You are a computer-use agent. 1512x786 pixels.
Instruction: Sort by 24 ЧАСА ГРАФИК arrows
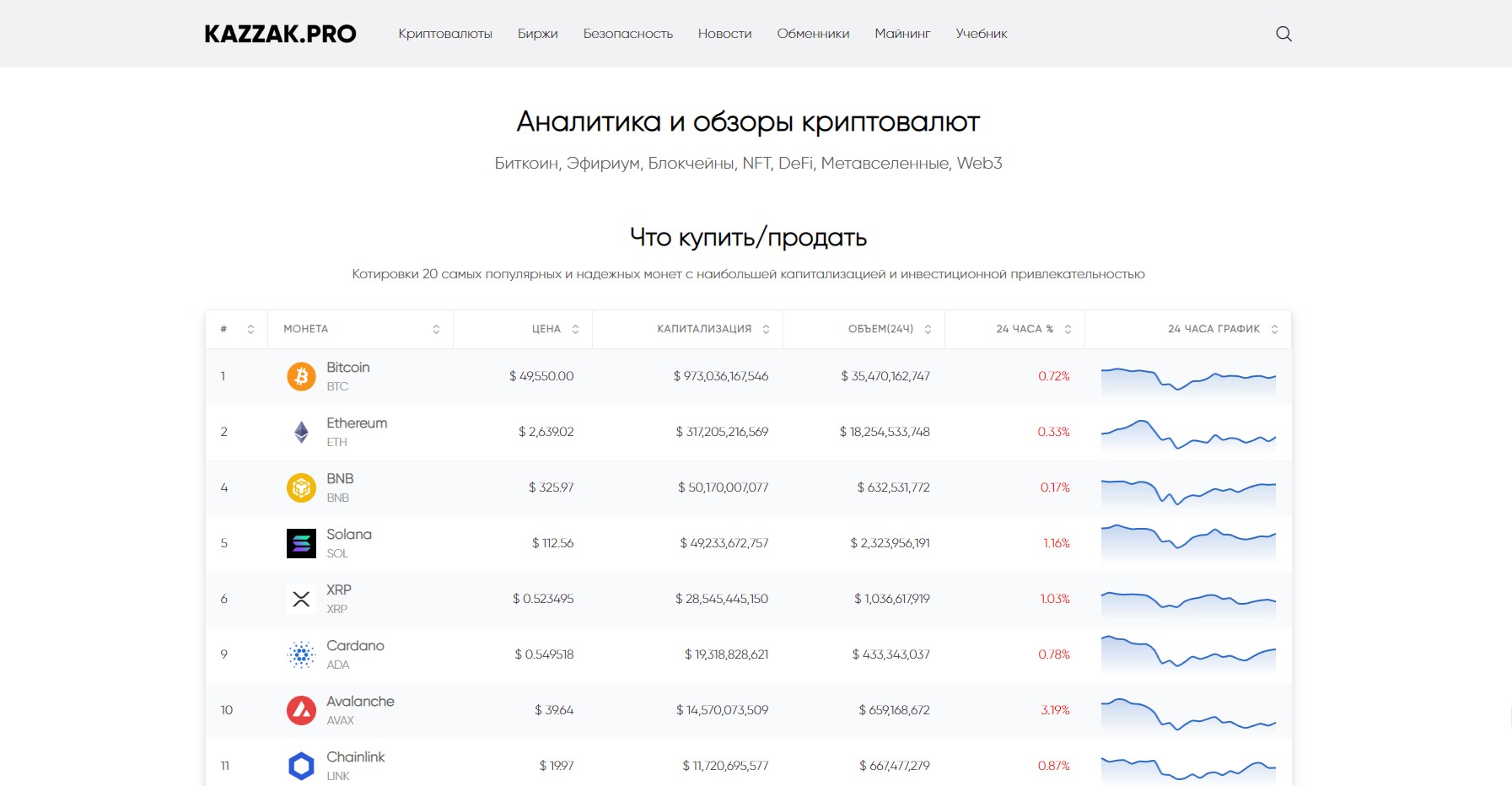pyautogui.click(x=1274, y=329)
